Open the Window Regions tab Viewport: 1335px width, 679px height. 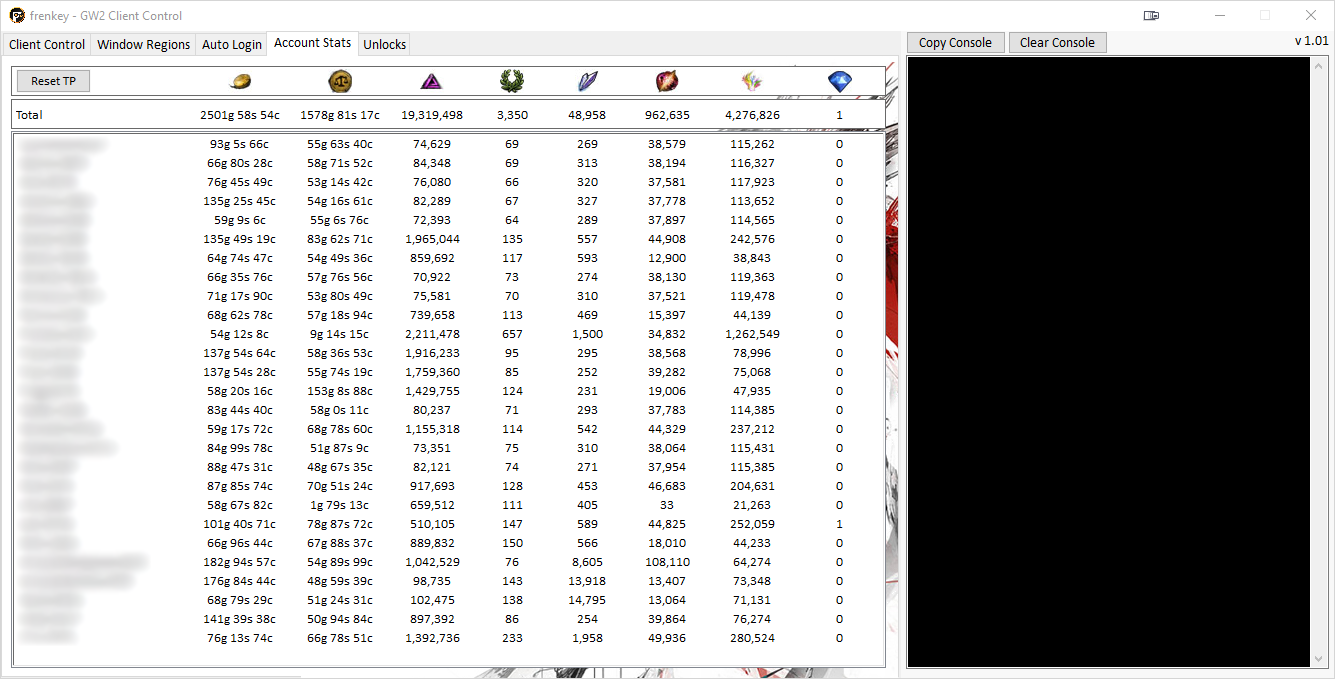(x=143, y=45)
